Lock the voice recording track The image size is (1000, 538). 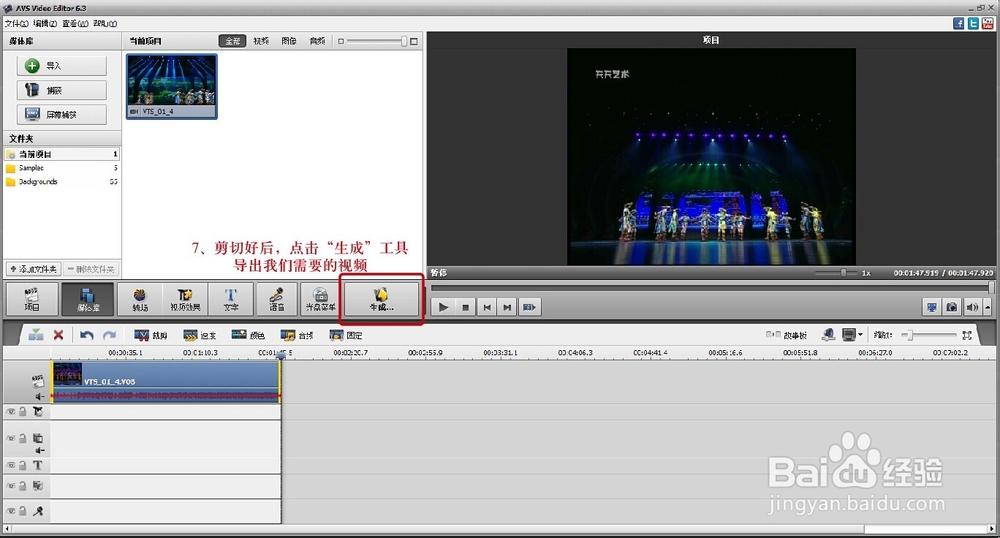23,511
